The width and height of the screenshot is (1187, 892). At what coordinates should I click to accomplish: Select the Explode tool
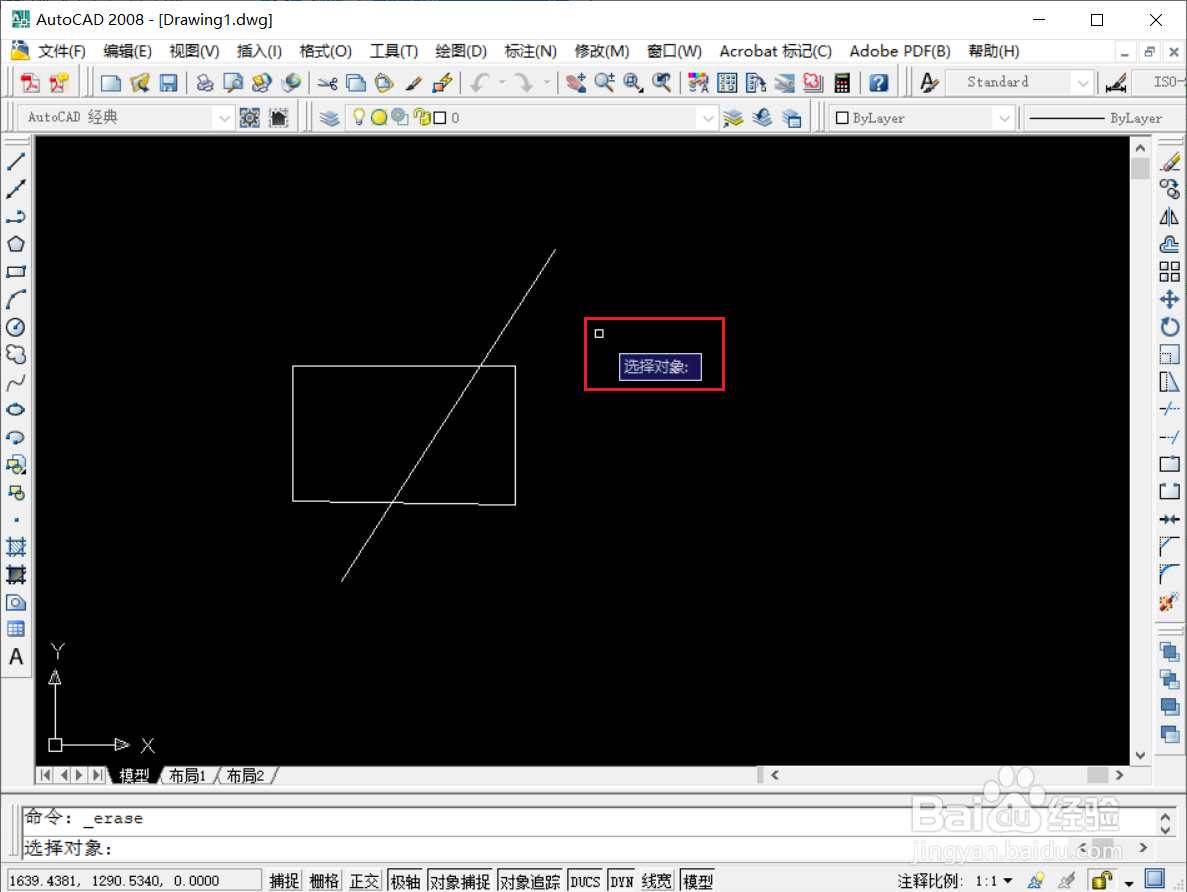[x=1170, y=602]
